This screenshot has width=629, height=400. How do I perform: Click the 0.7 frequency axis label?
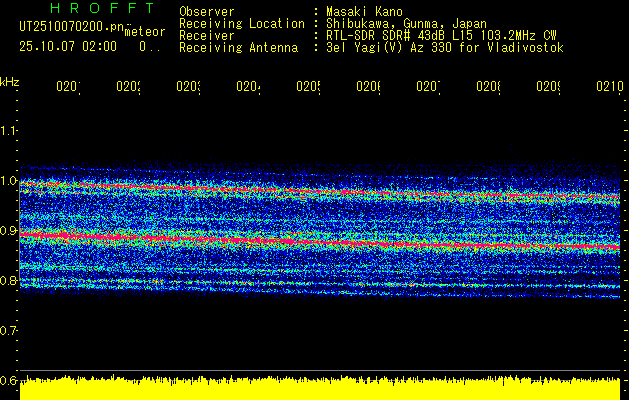tap(8, 331)
